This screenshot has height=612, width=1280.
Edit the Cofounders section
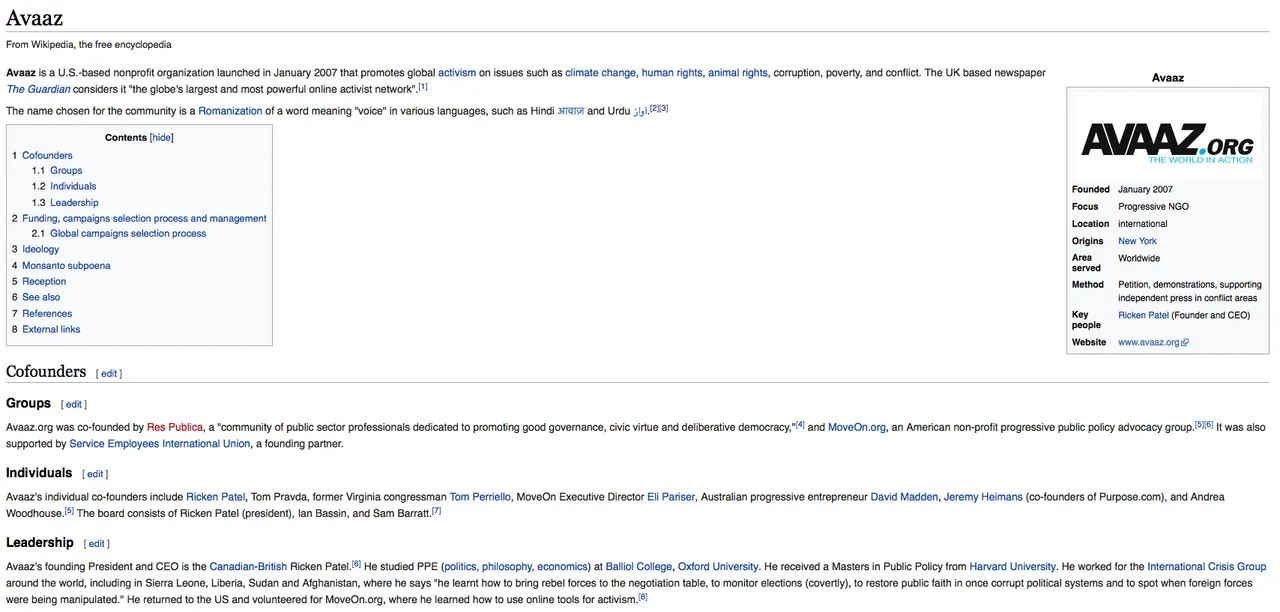(109, 374)
